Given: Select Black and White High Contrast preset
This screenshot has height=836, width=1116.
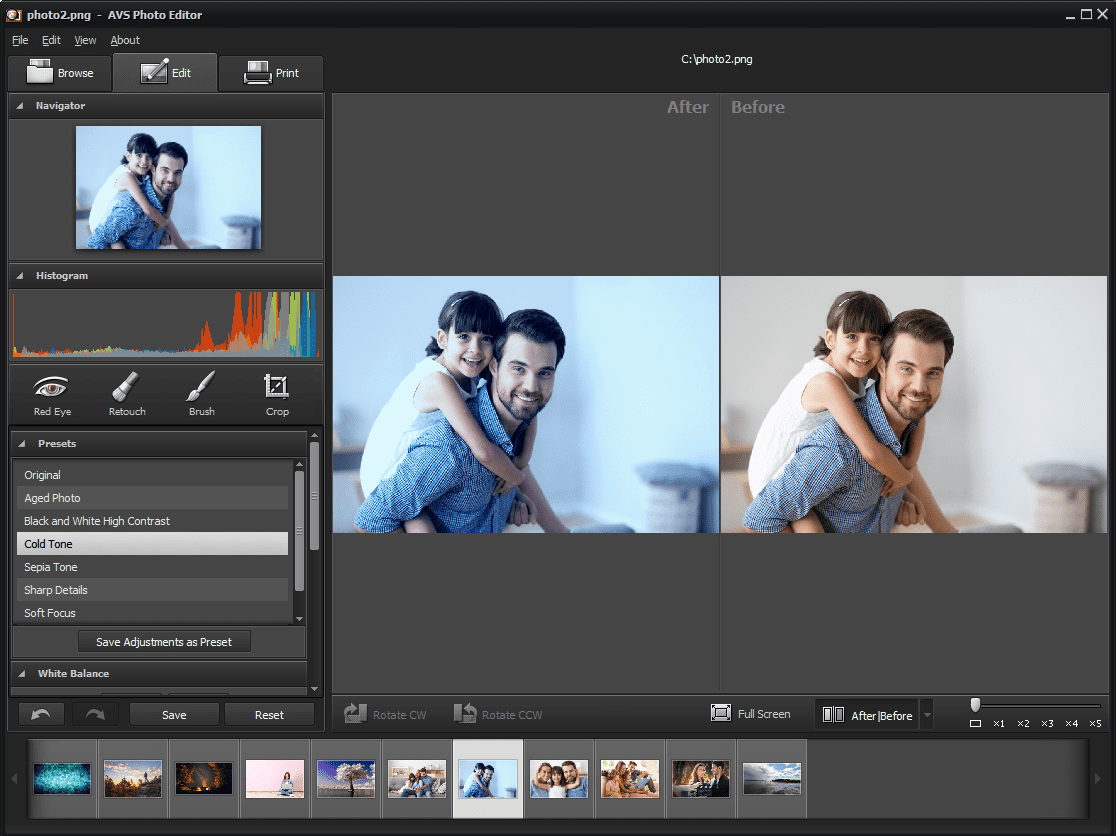Looking at the screenshot, I should pyautogui.click(x=152, y=521).
